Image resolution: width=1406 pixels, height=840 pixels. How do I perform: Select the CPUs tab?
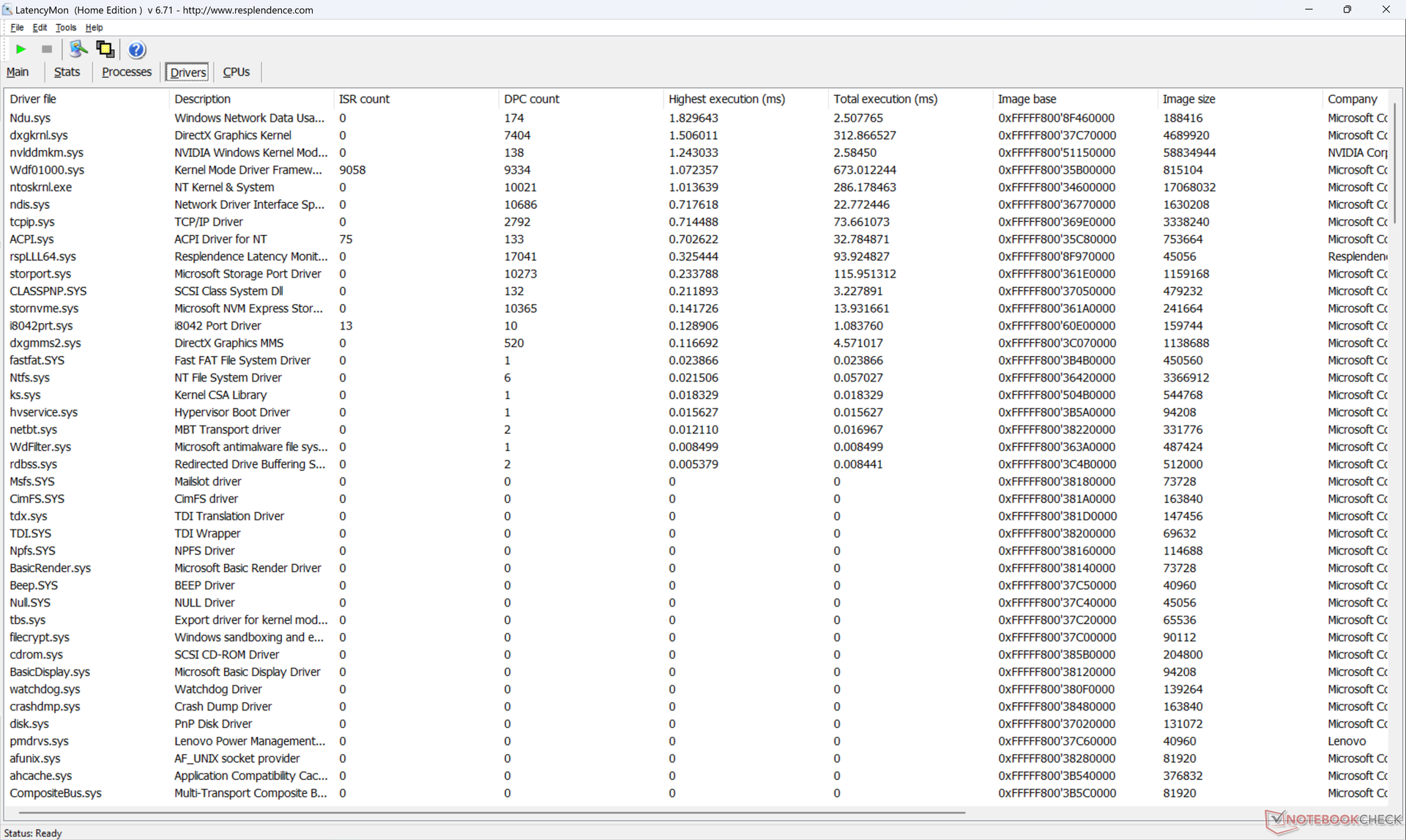tap(236, 72)
